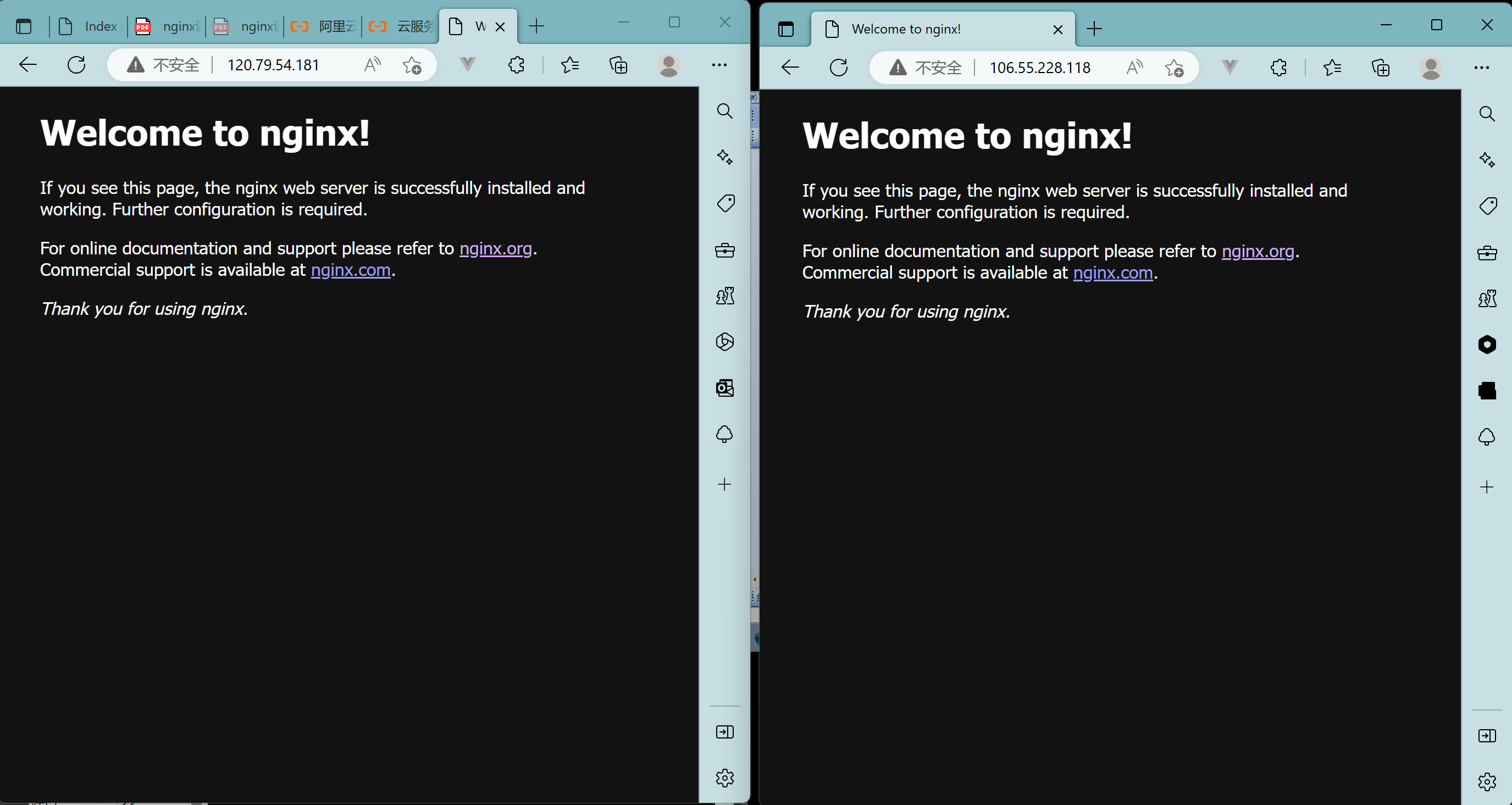Open Shopping tag icon in right sidebar
The height and width of the screenshot is (805, 1512).
click(x=1487, y=206)
